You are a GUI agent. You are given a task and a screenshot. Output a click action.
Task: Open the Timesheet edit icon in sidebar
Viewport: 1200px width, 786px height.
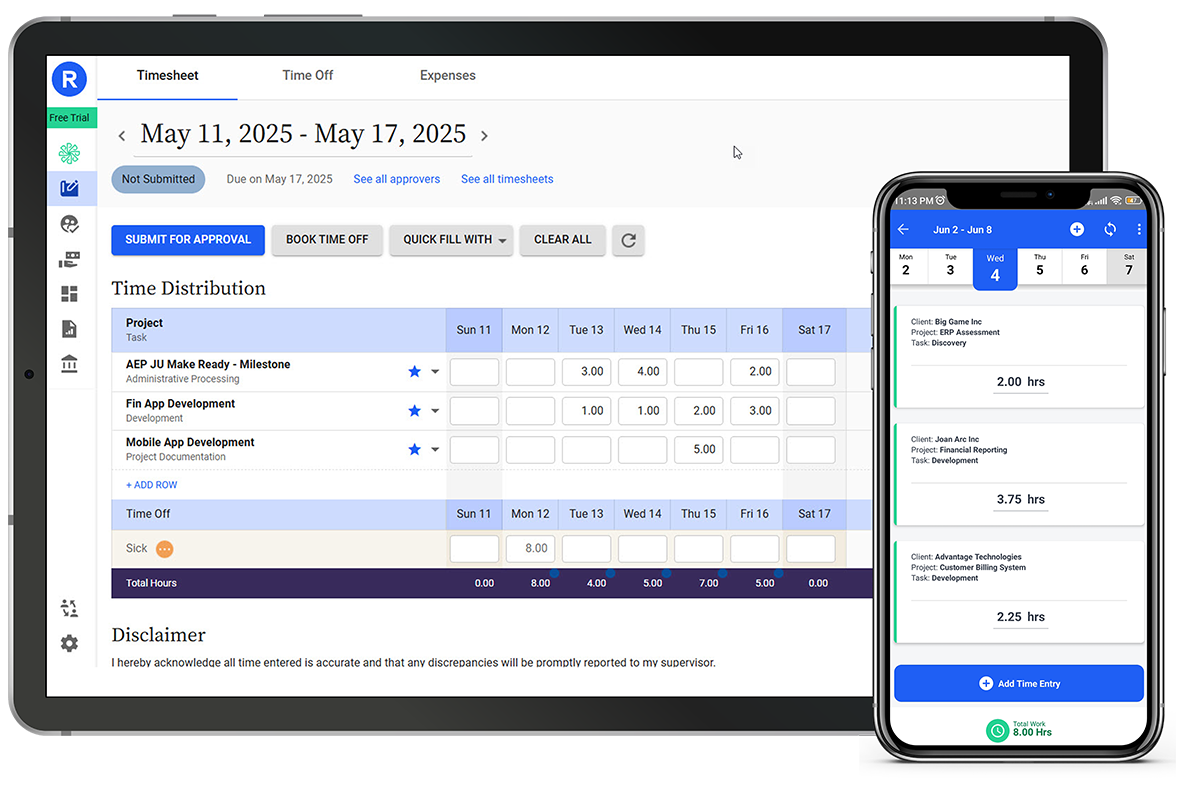click(69, 189)
